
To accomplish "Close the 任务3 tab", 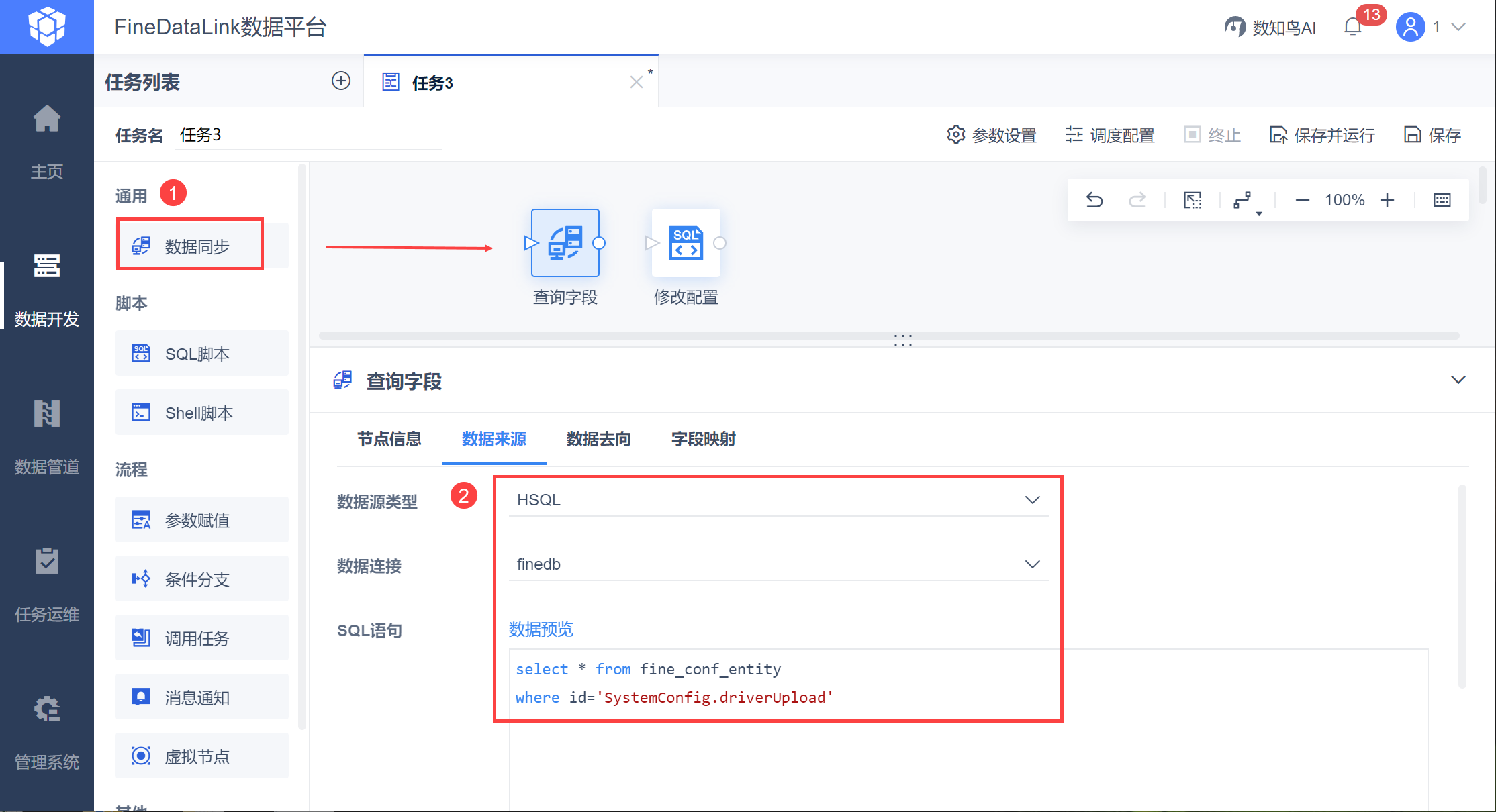I will [x=636, y=82].
